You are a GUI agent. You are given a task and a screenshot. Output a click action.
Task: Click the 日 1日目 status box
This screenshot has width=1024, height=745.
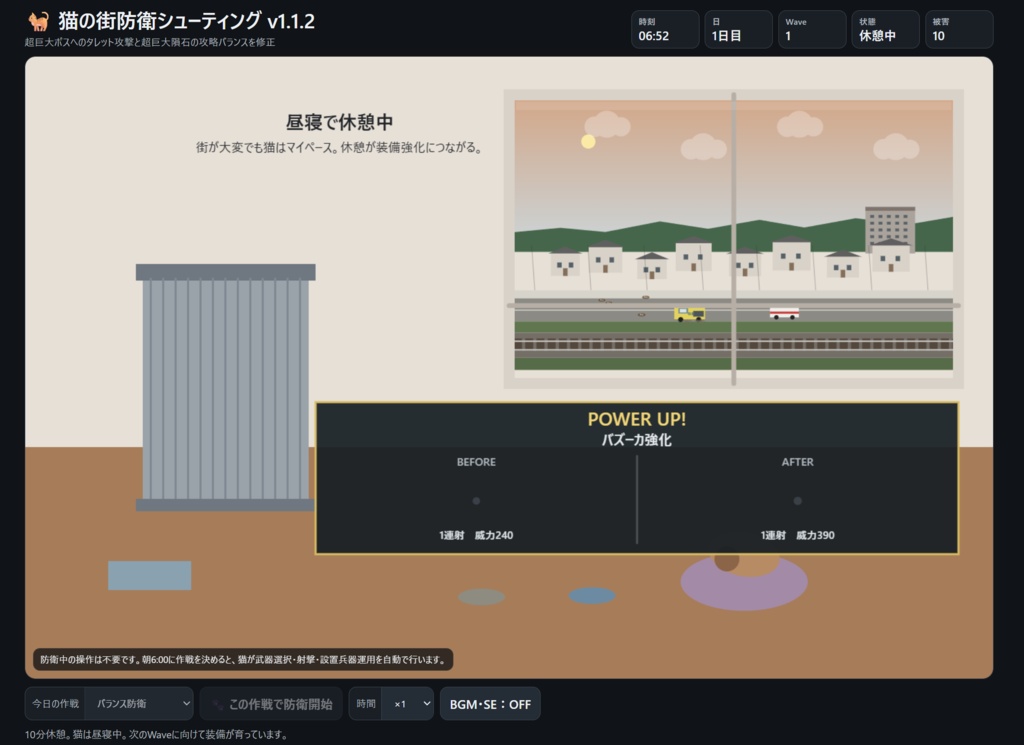tap(738, 29)
